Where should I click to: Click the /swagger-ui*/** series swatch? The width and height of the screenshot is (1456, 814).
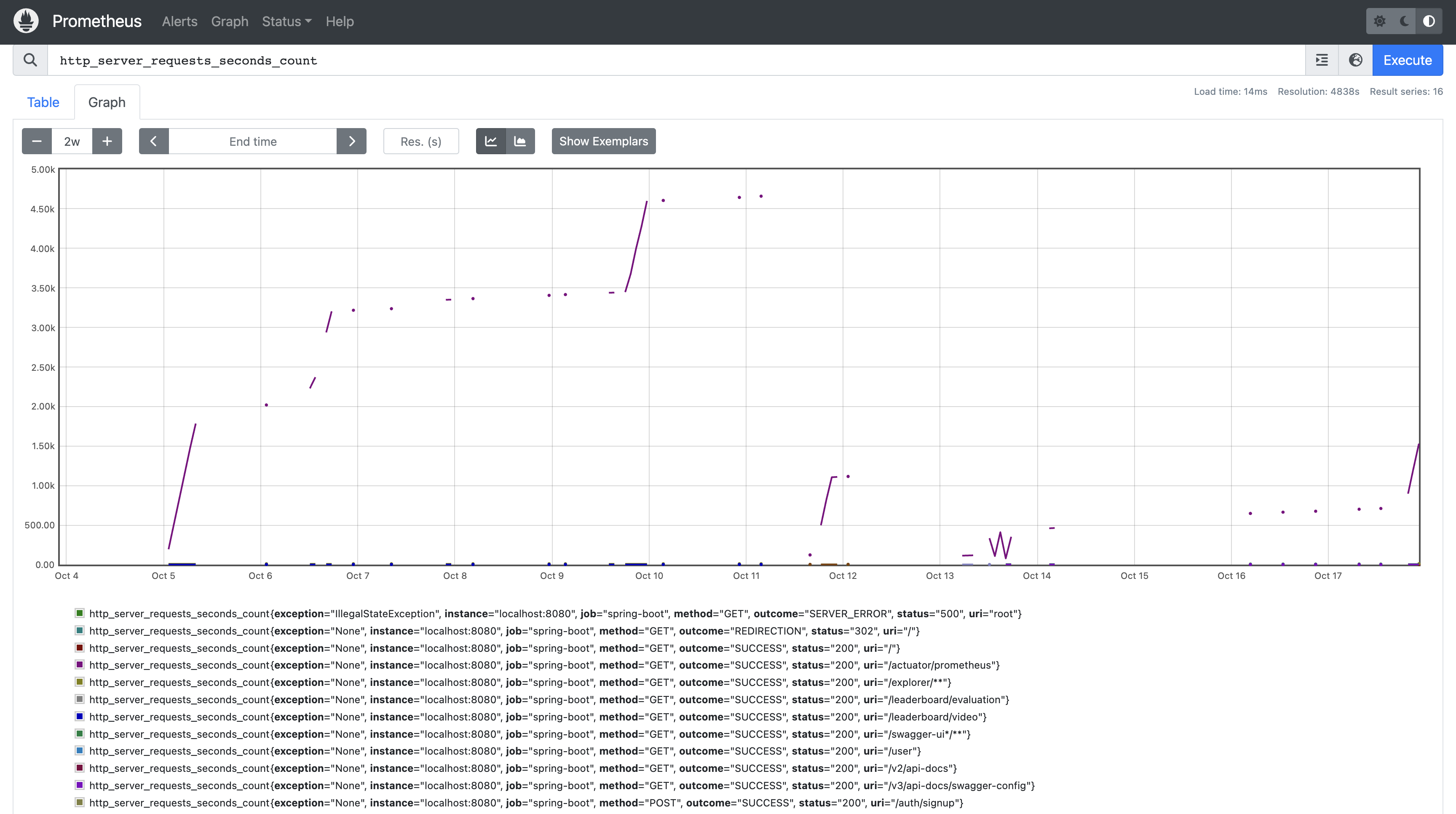point(80,734)
